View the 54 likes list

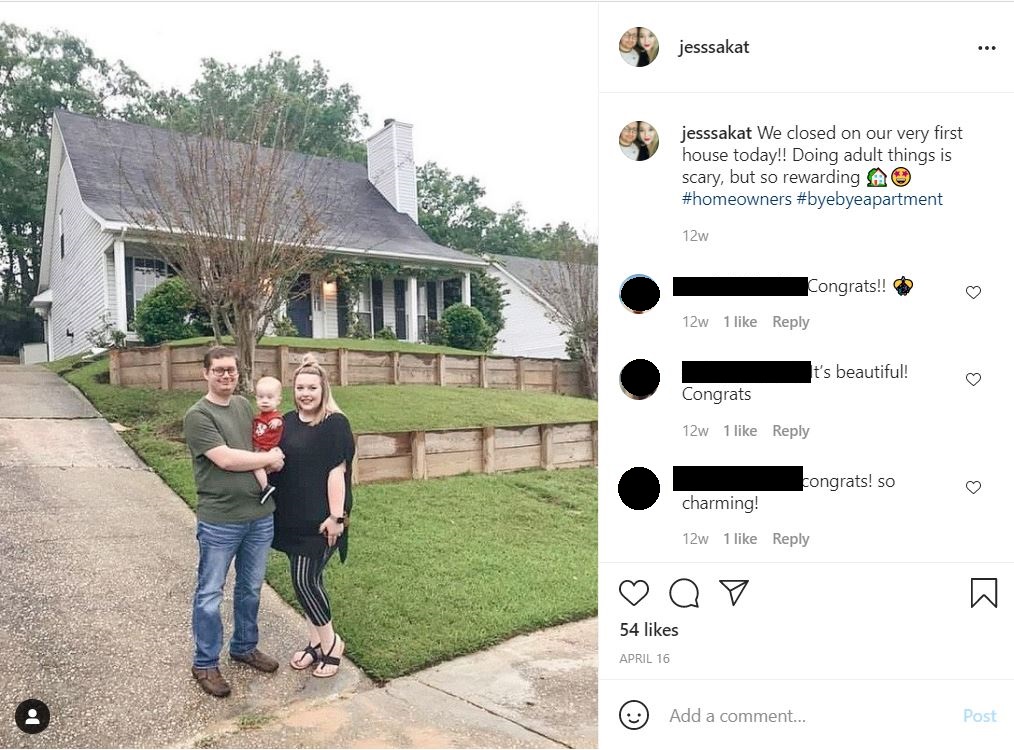pos(649,630)
